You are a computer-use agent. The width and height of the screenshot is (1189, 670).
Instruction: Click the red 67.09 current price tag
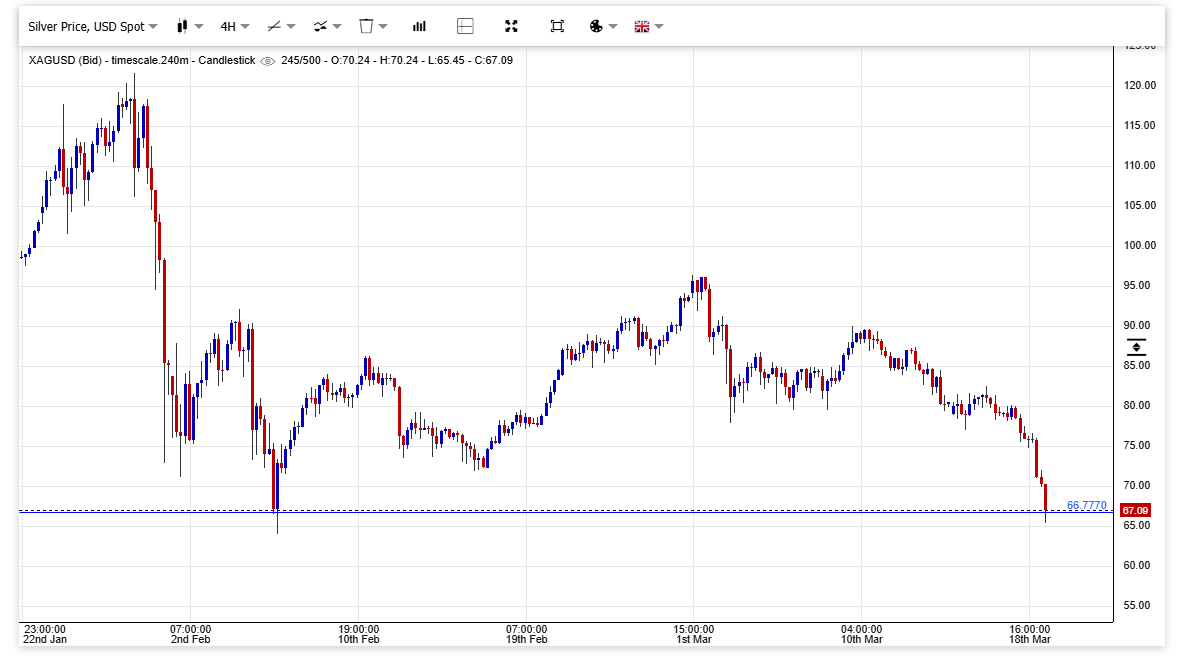(x=1136, y=510)
